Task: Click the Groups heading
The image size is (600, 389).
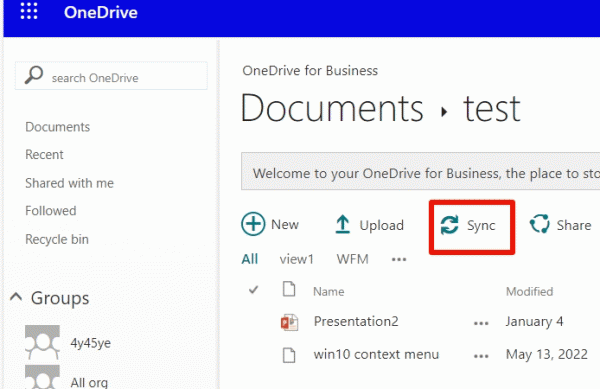Action: pyautogui.click(x=60, y=298)
